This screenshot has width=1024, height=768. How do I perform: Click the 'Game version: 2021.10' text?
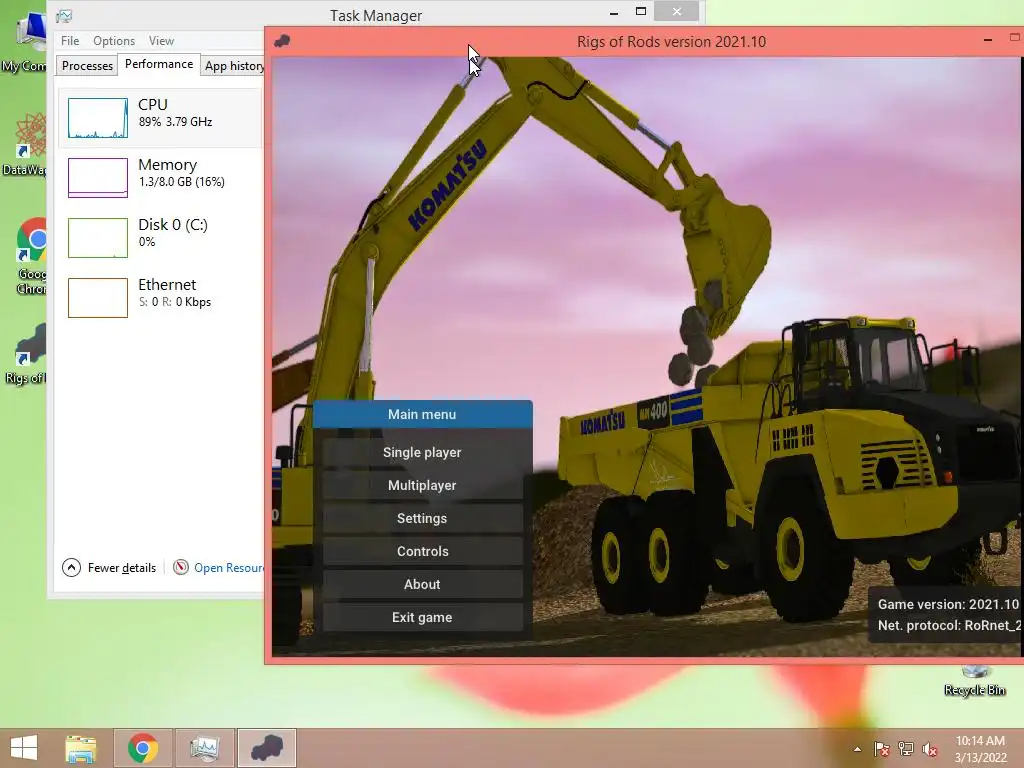948,604
